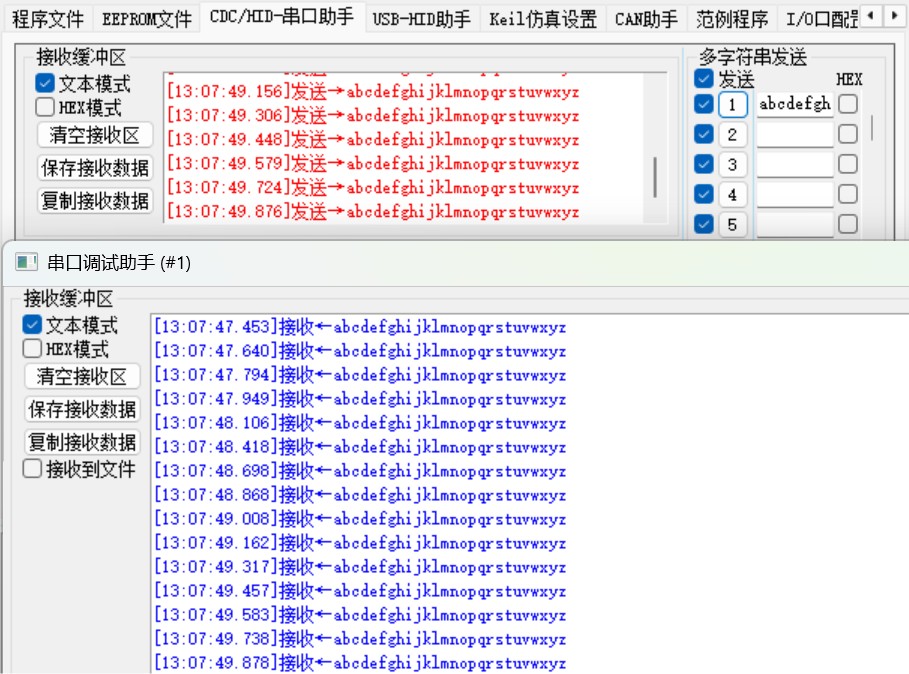Uncheck the send checkbox for string row 1
Image resolution: width=909 pixels, height=674 pixels.
(703, 104)
